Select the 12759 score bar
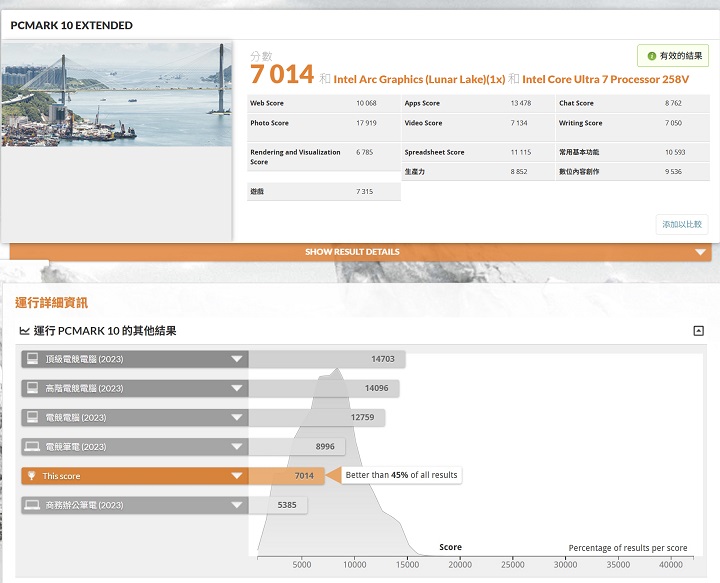This screenshot has height=583, width=720. [317, 417]
